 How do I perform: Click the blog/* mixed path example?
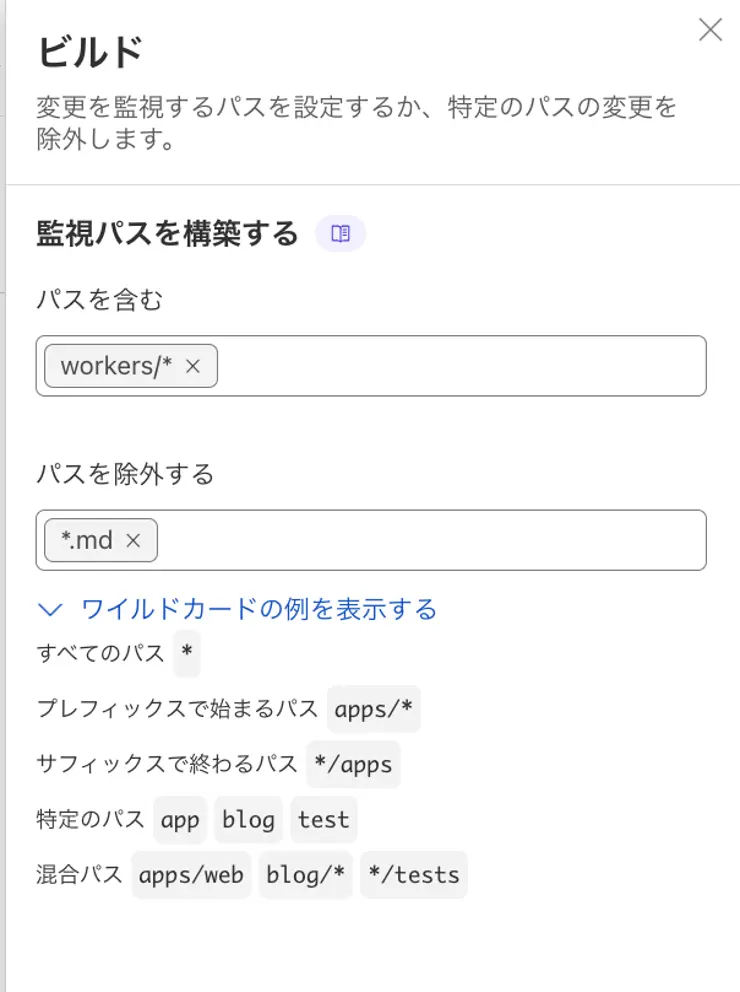point(305,875)
